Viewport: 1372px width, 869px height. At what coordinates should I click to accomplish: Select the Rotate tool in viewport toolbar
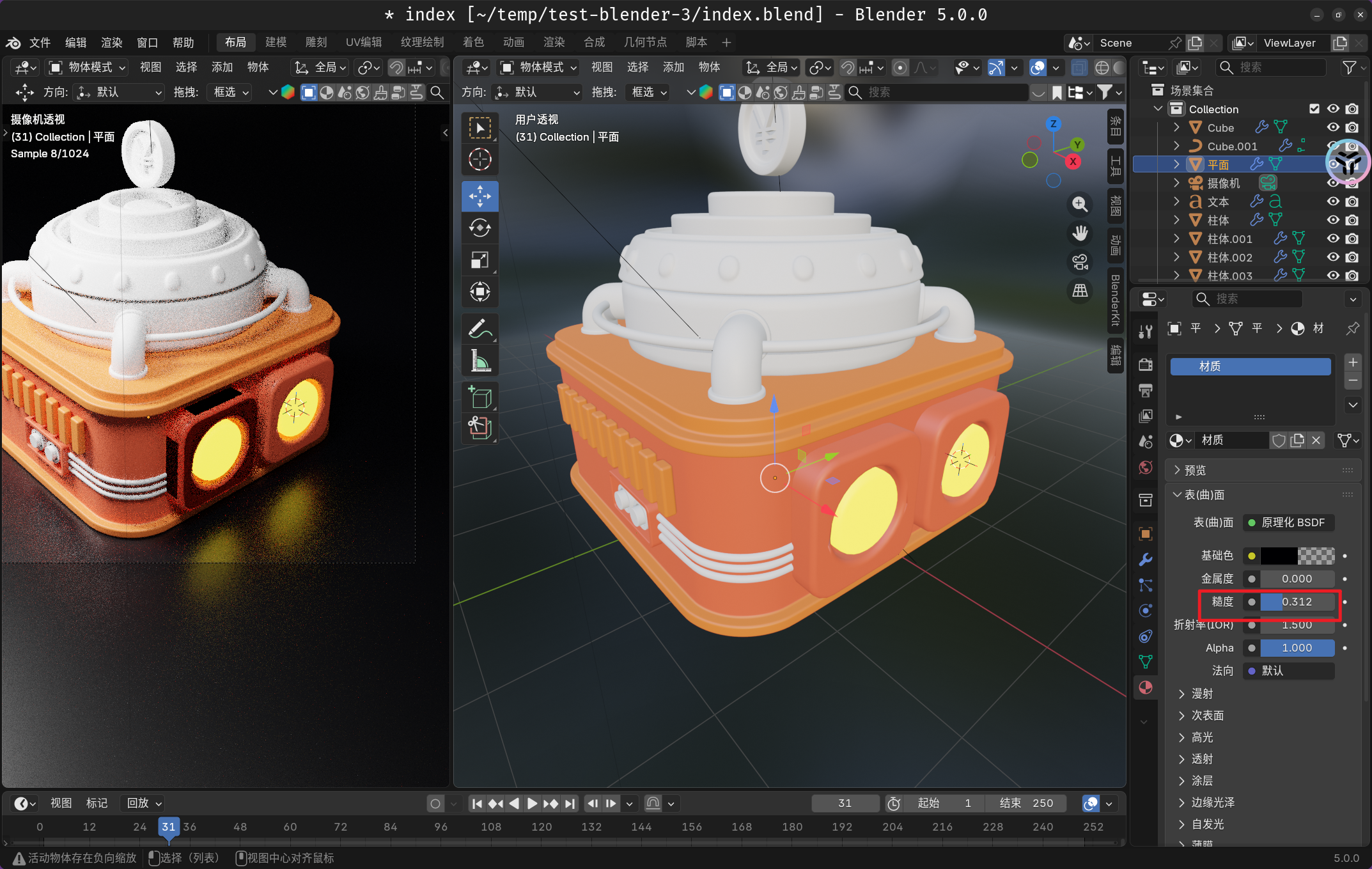pos(479,228)
